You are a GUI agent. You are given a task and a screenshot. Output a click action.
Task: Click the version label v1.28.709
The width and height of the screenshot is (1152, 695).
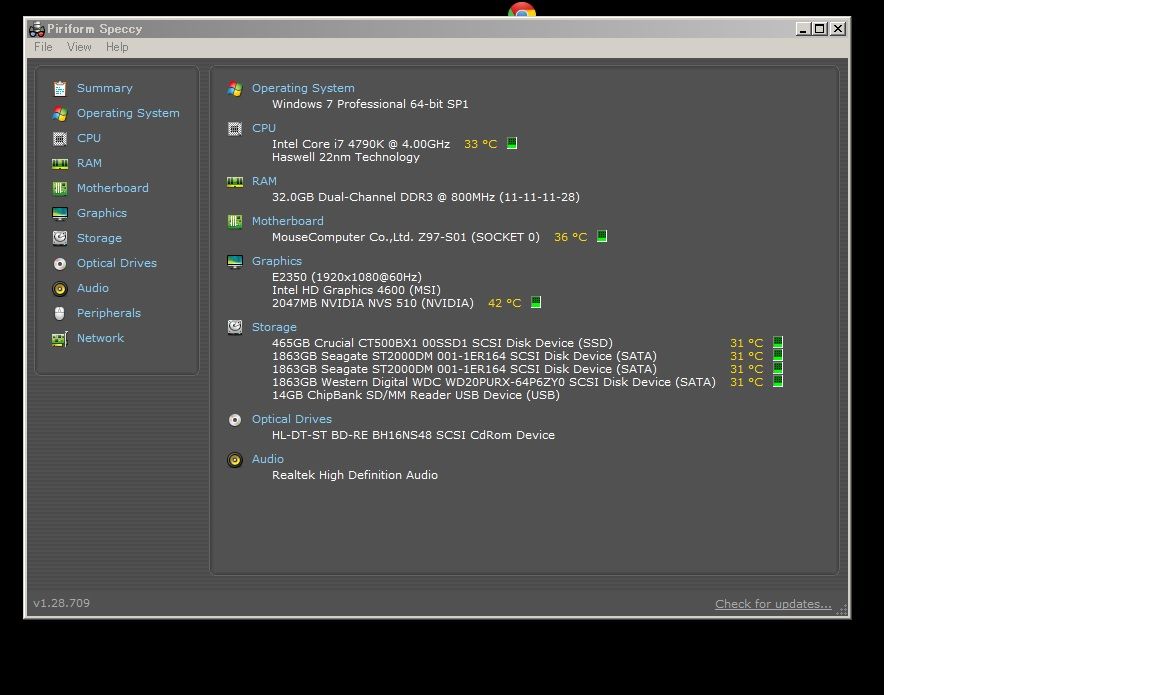62,603
